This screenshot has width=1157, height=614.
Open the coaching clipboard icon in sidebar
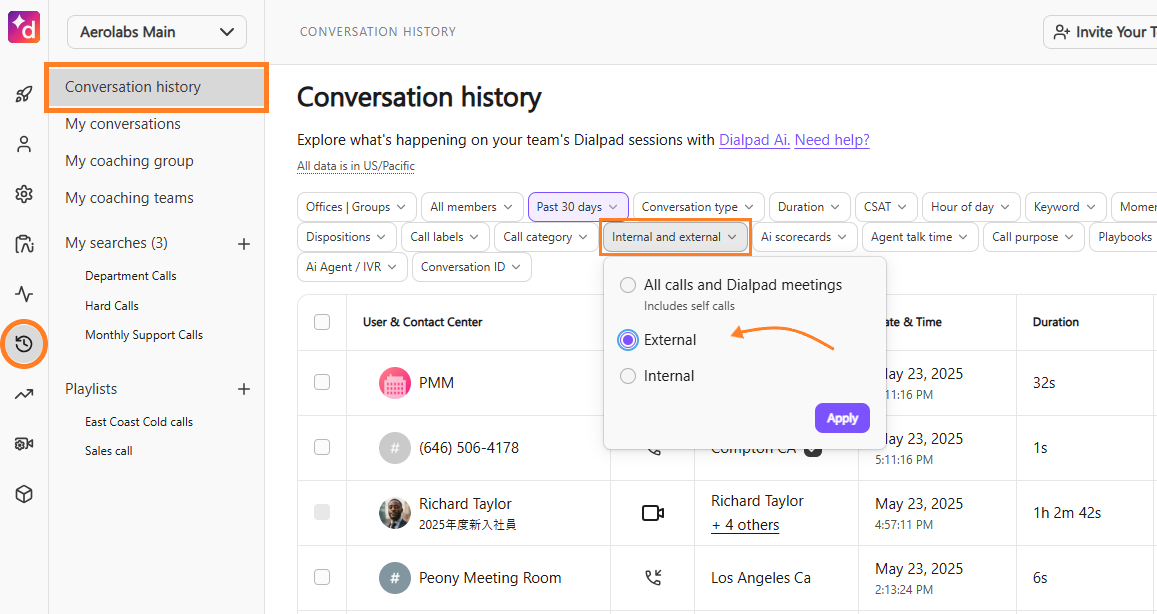24,244
